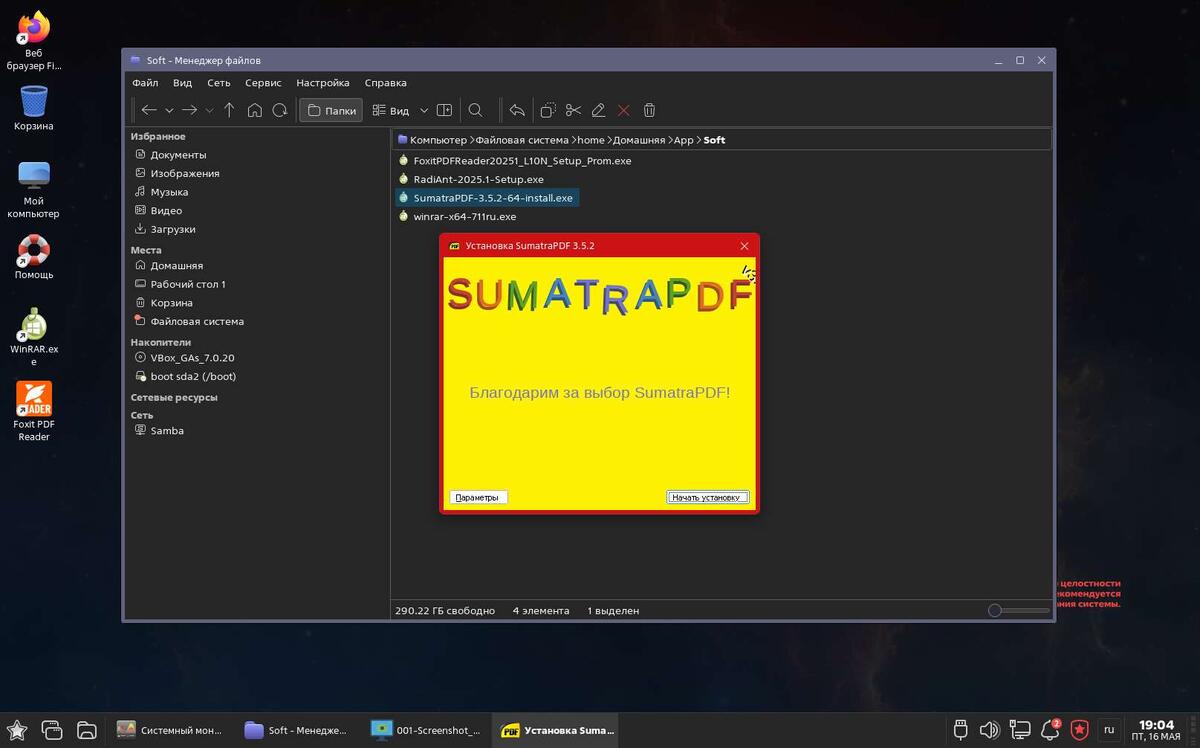This screenshot has height=748, width=1200.
Task: Open the Настройка menu
Action: (x=322, y=83)
